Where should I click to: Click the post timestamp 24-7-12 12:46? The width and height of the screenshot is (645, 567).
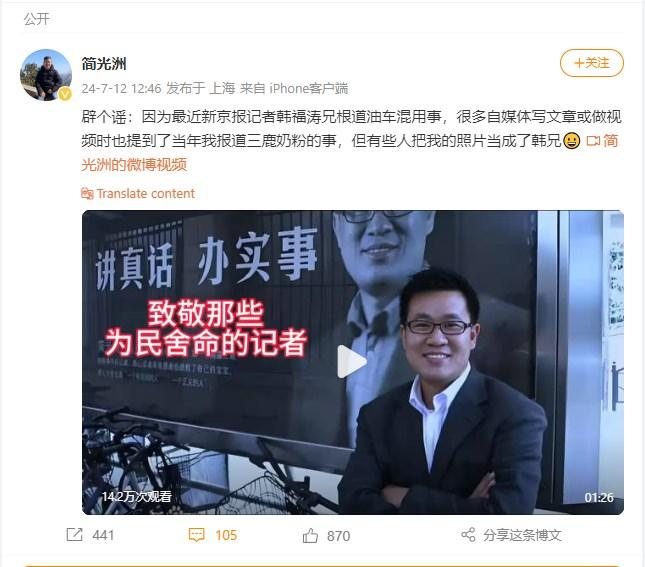pyautogui.click(x=121, y=88)
